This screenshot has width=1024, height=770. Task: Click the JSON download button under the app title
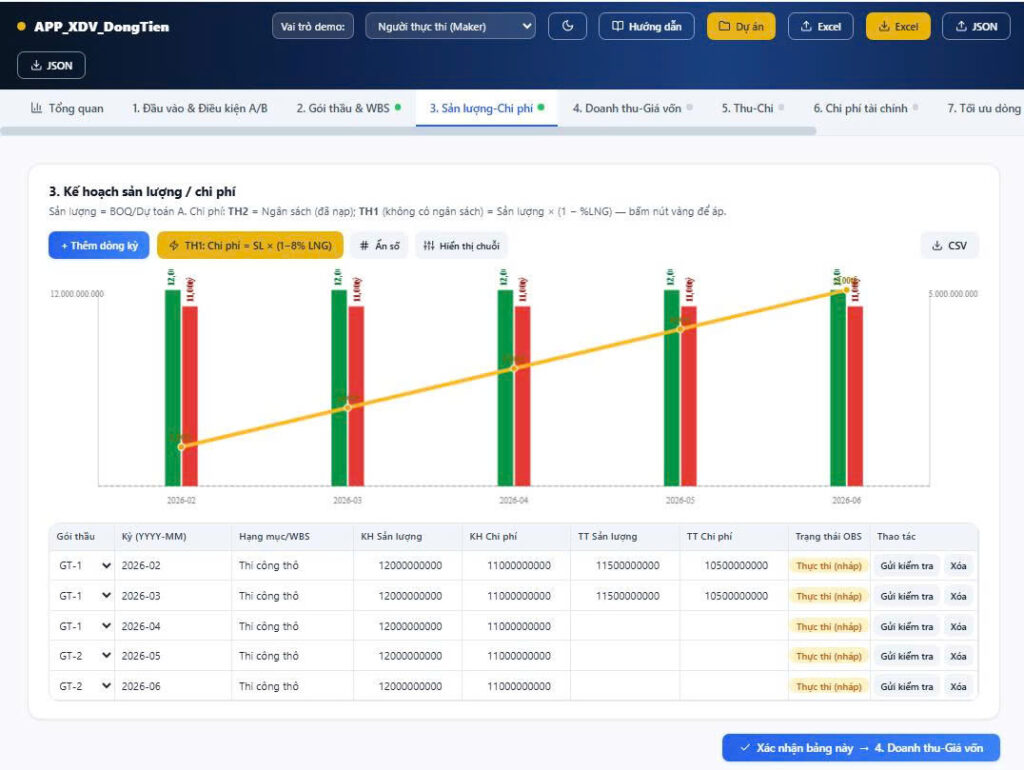click(51, 65)
